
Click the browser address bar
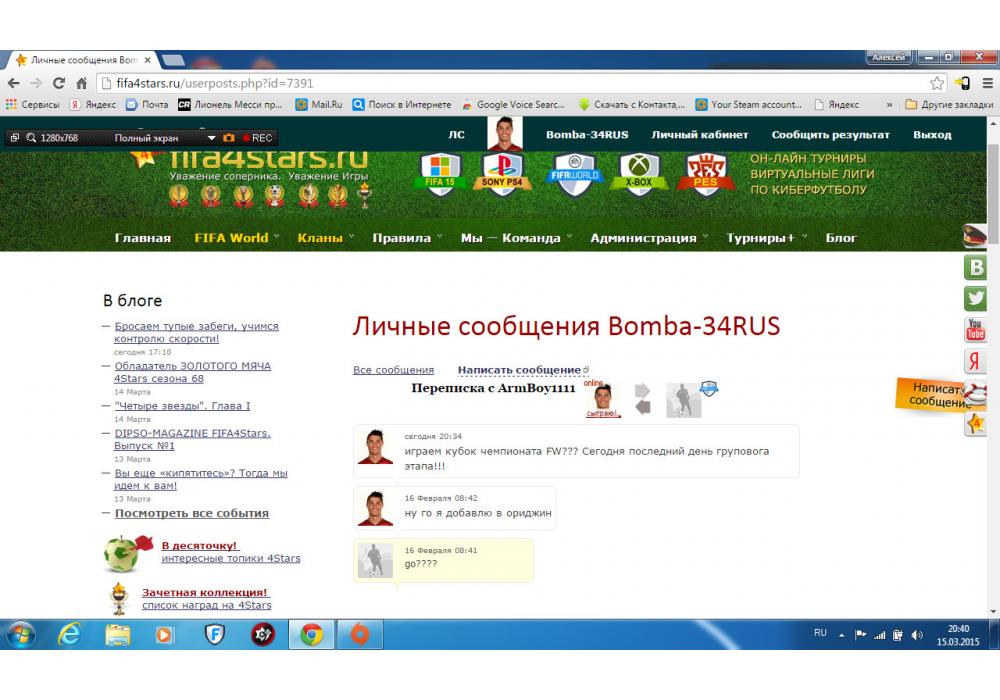tap(500, 84)
